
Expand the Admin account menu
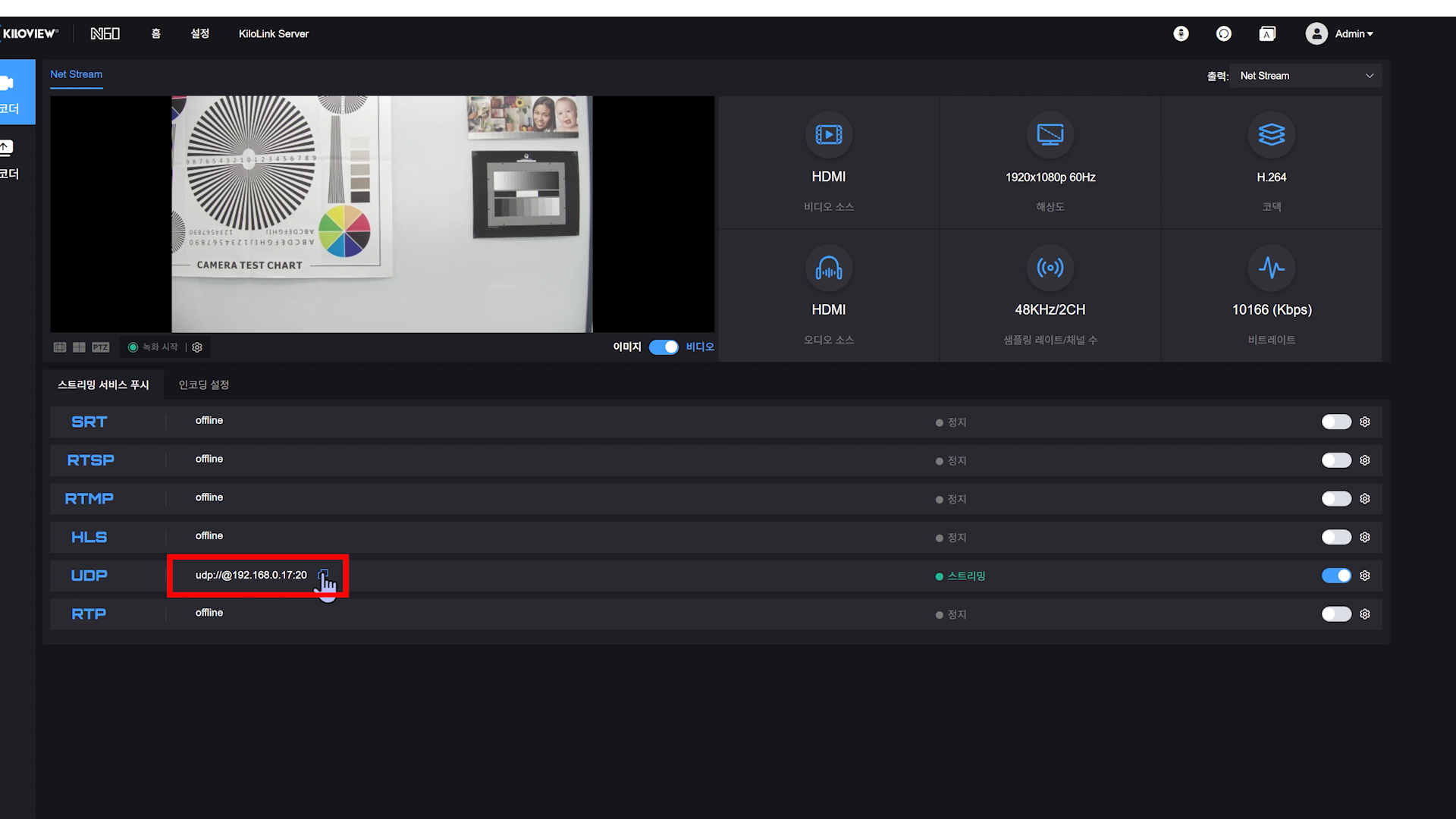pos(1341,33)
